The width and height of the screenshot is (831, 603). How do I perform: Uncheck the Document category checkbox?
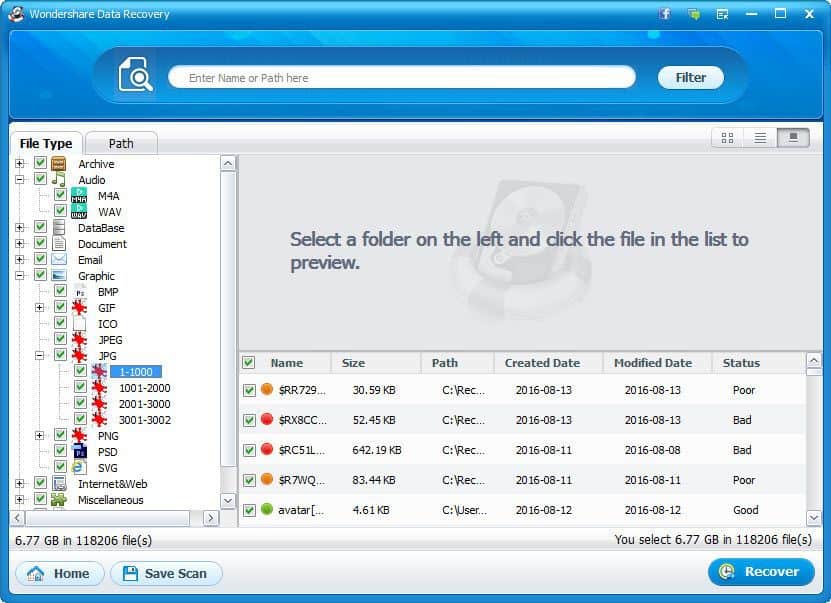pos(40,243)
